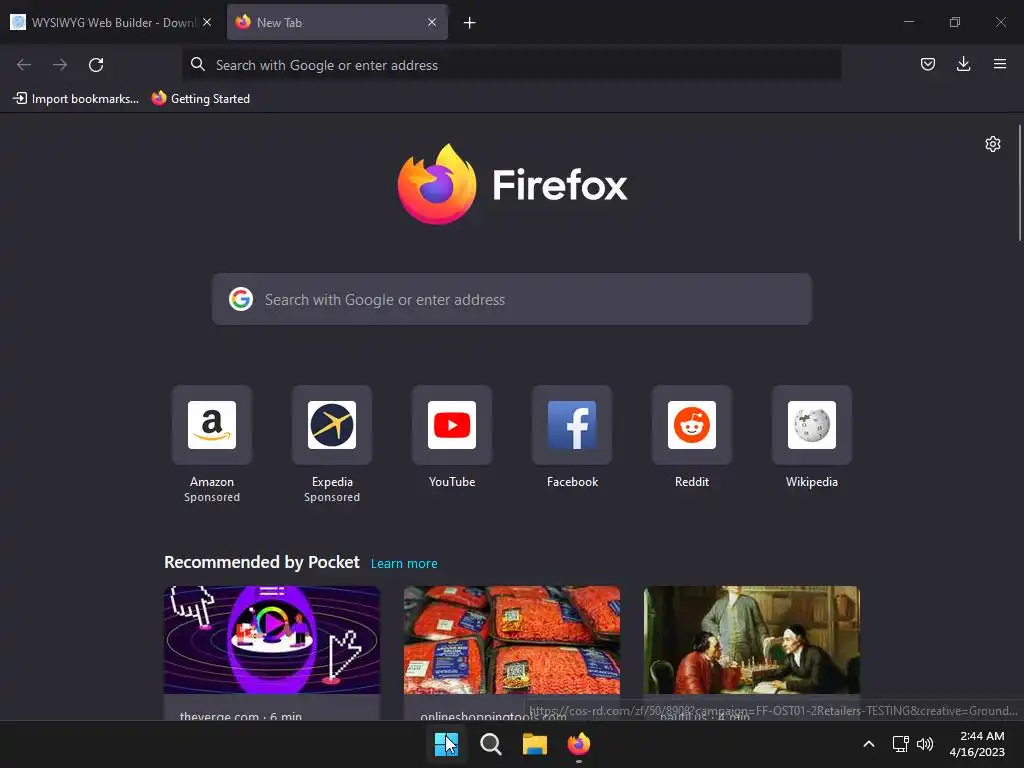
Task: Go back using the back arrow
Action: (24, 65)
